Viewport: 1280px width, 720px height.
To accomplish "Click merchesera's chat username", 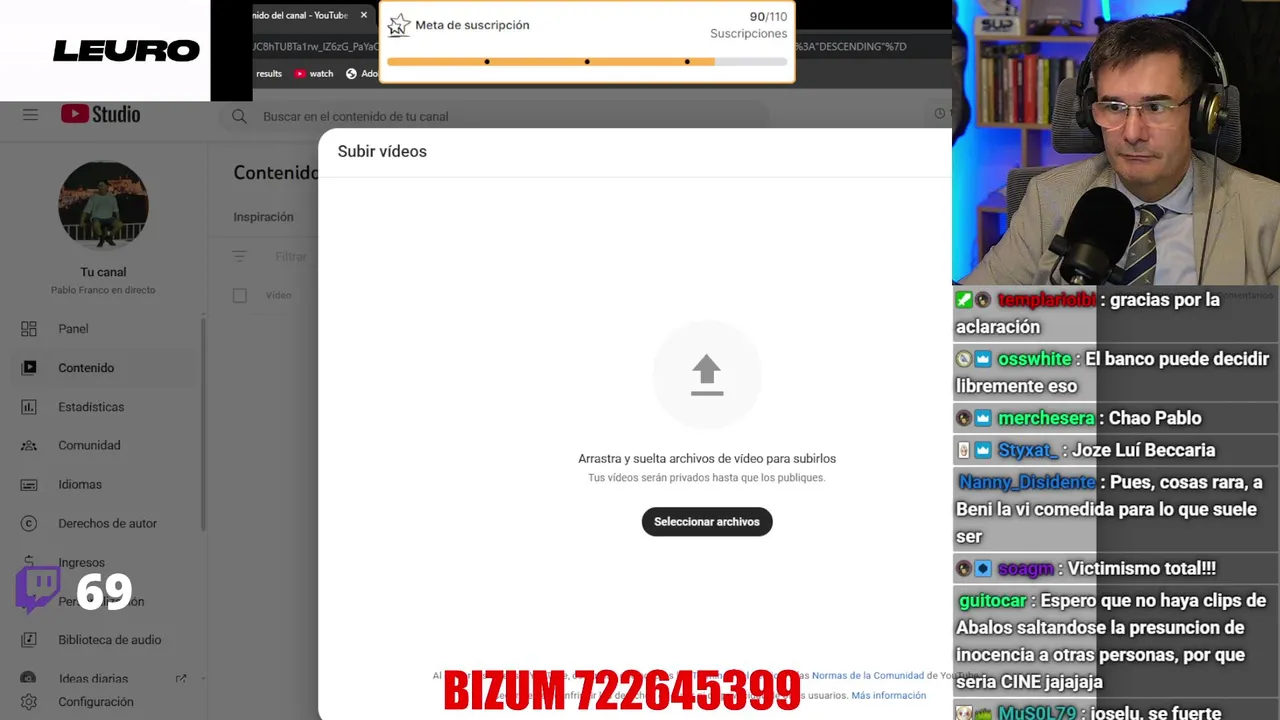I will (x=1046, y=418).
